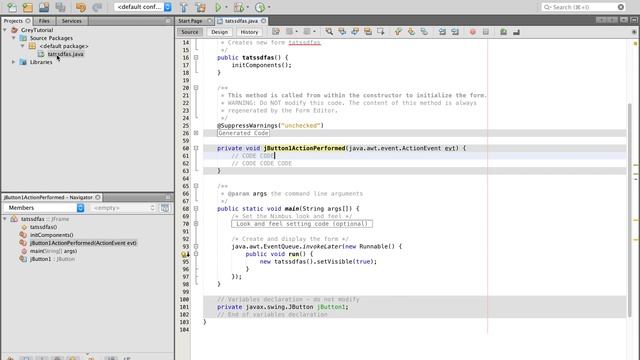
Task: Click the lightbulb hint icon at line 94
Action: pyautogui.click(x=184, y=254)
